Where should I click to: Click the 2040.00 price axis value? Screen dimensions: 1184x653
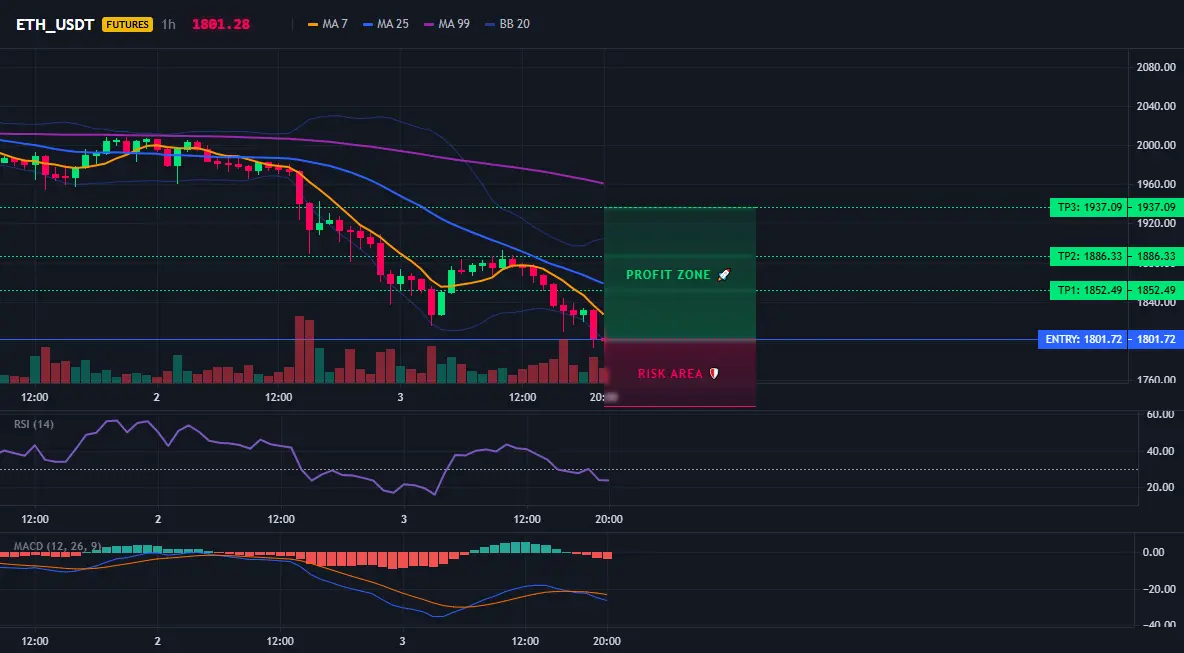[x=1156, y=106]
